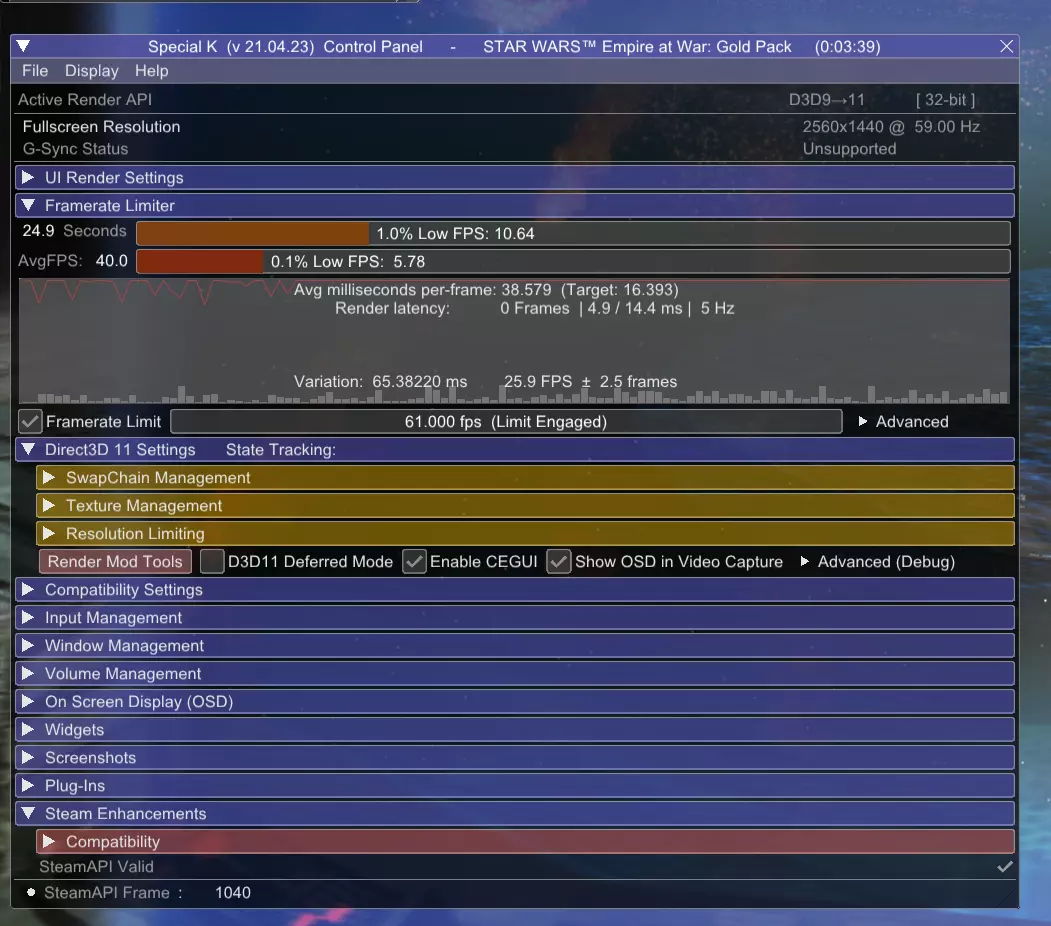Click the 0.1% Low FPS progress bar

pos(573,261)
